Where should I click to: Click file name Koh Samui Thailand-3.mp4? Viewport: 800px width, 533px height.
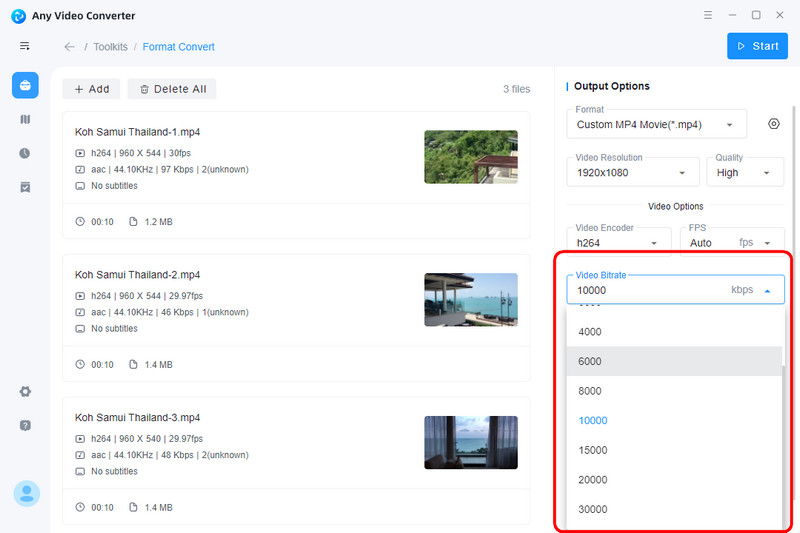137,418
